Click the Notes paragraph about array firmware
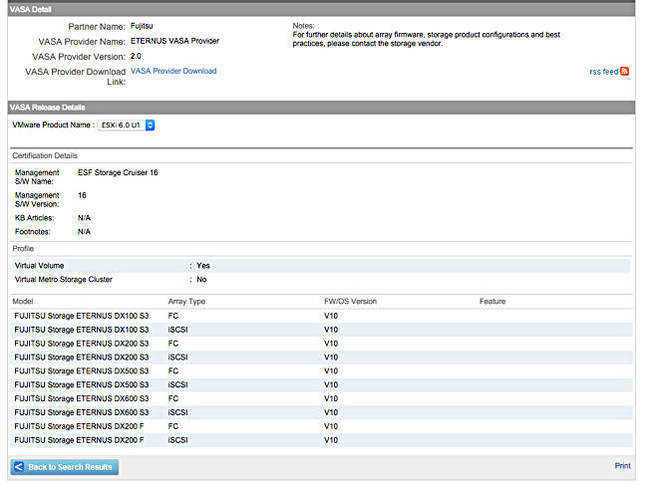 [x=426, y=39]
